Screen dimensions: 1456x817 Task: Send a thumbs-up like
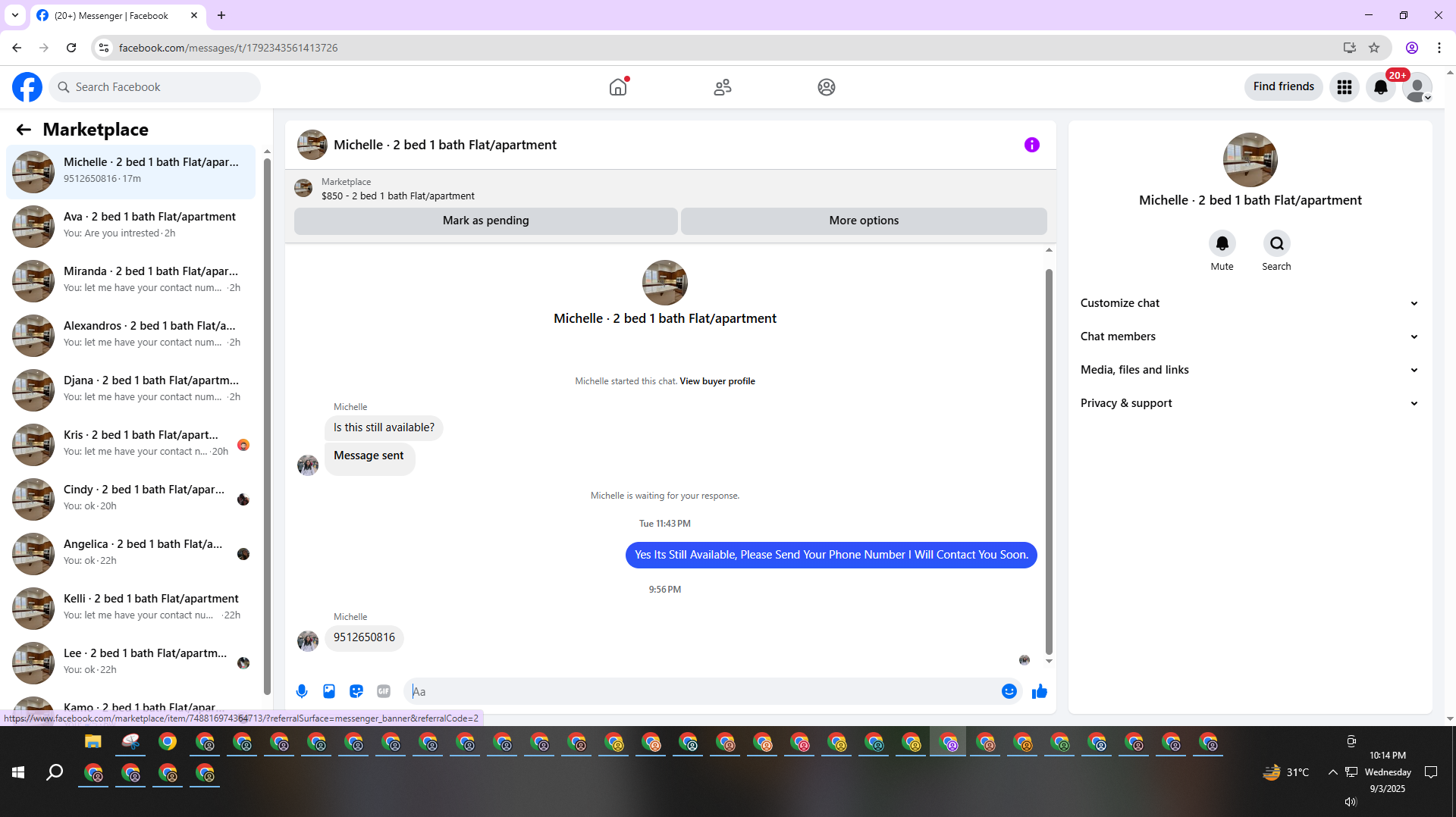[x=1040, y=691]
